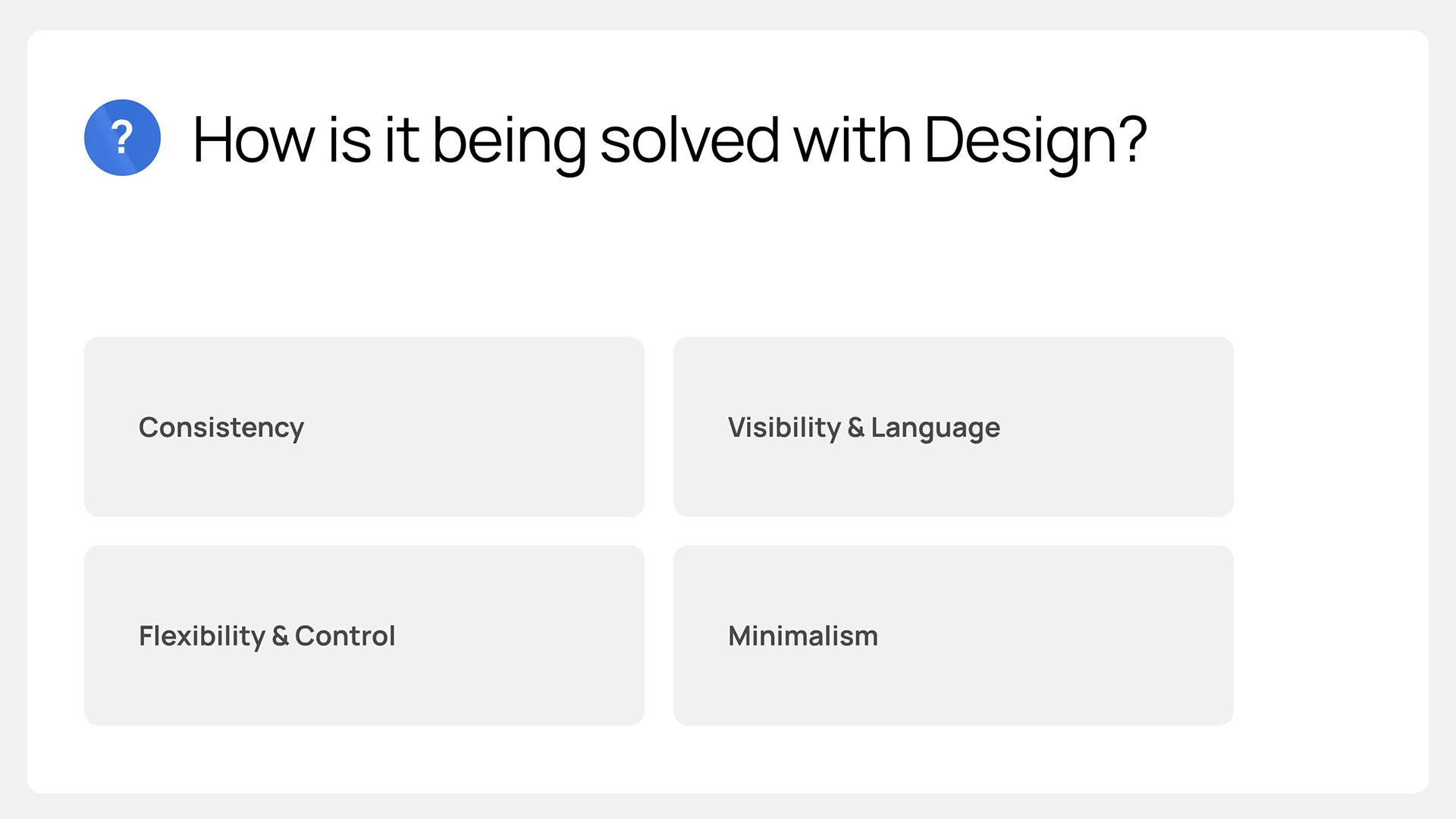Click the ampersand in Visibility & Language
The image size is (1456, 819).
855,427
